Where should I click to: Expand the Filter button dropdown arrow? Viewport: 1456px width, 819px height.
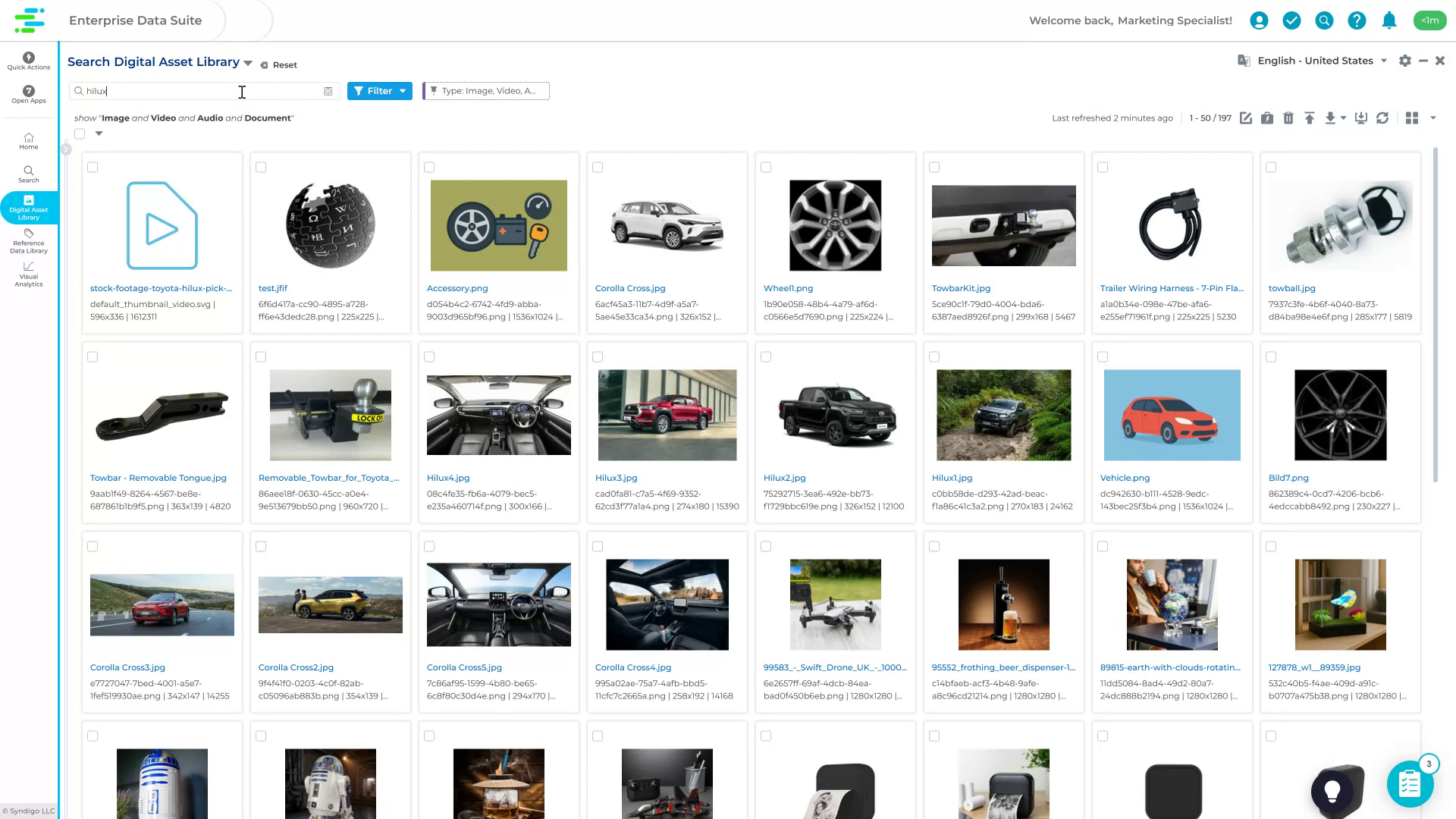coord(403,90)
